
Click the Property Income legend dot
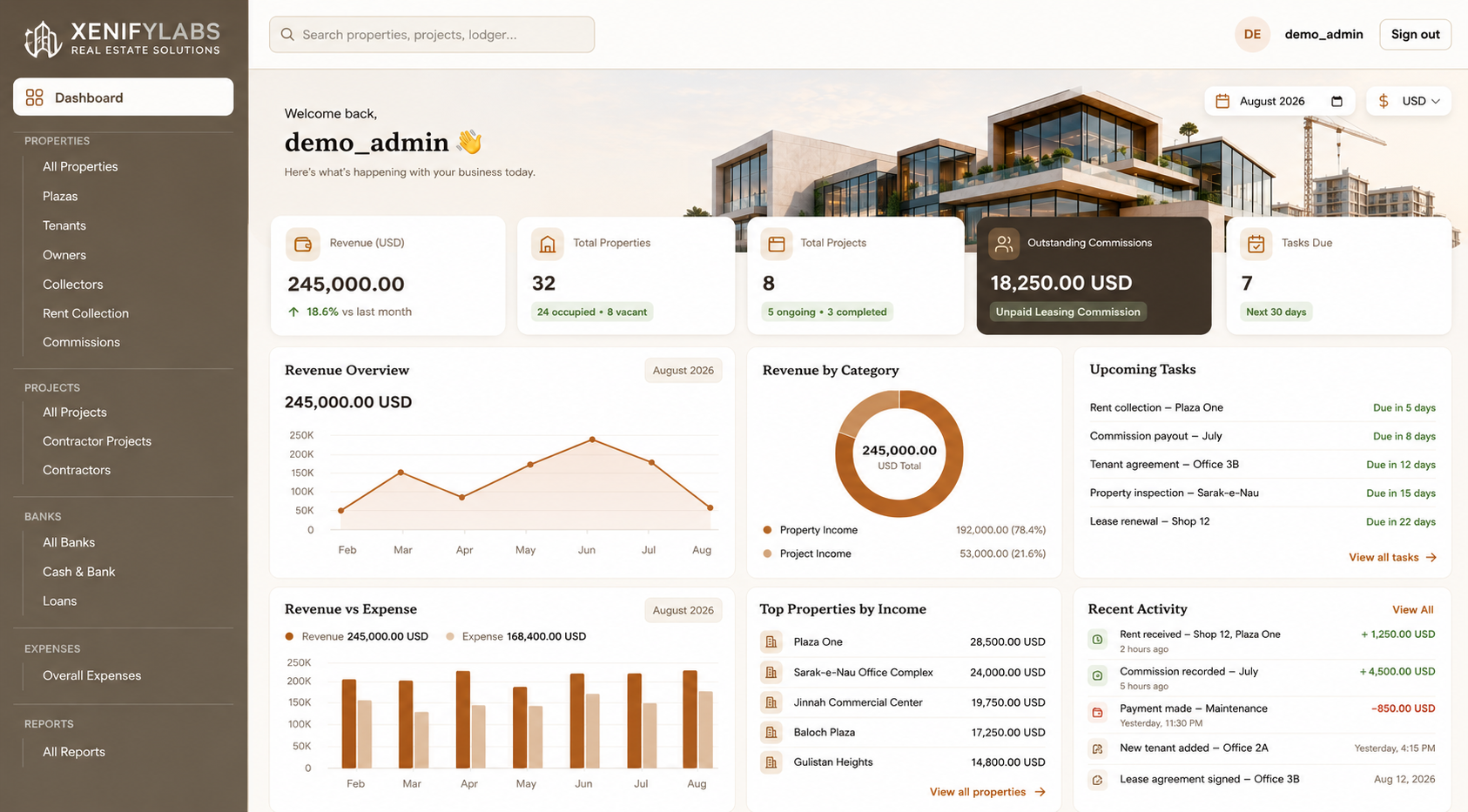pyautogui.click(x=767, y=530)
